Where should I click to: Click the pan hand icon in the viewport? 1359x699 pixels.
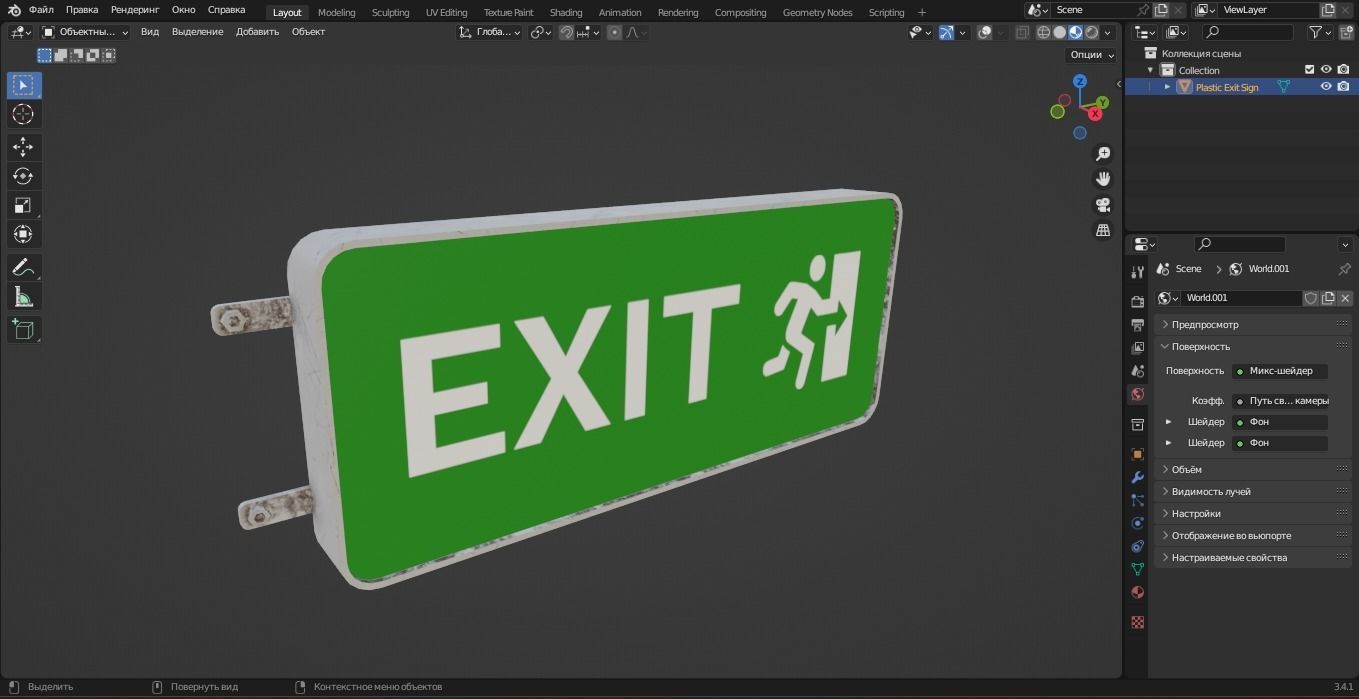pos(1103,179)
